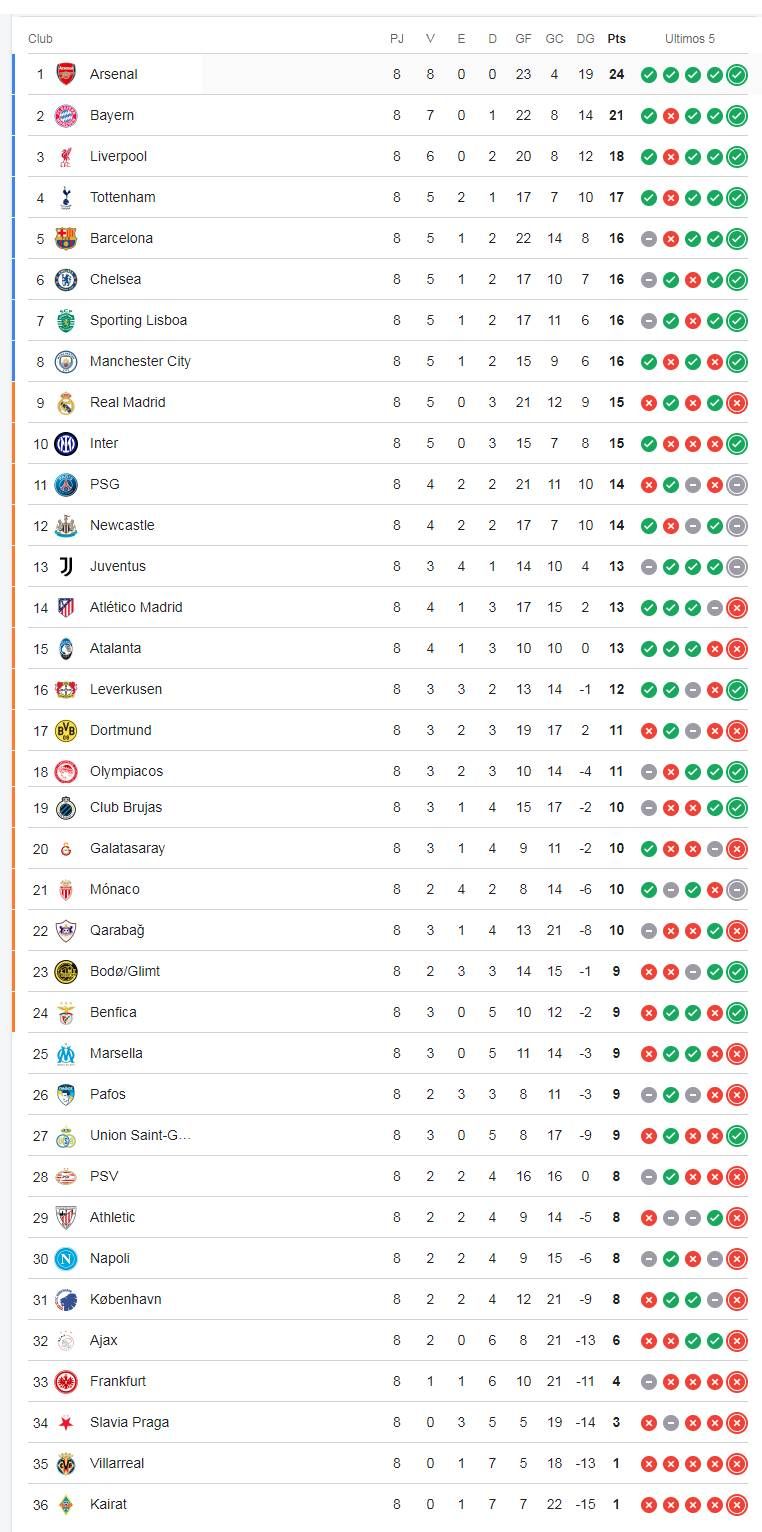
Task: Open the Tottenham team page
Action: pyautogui.click(x=122, y=197)
